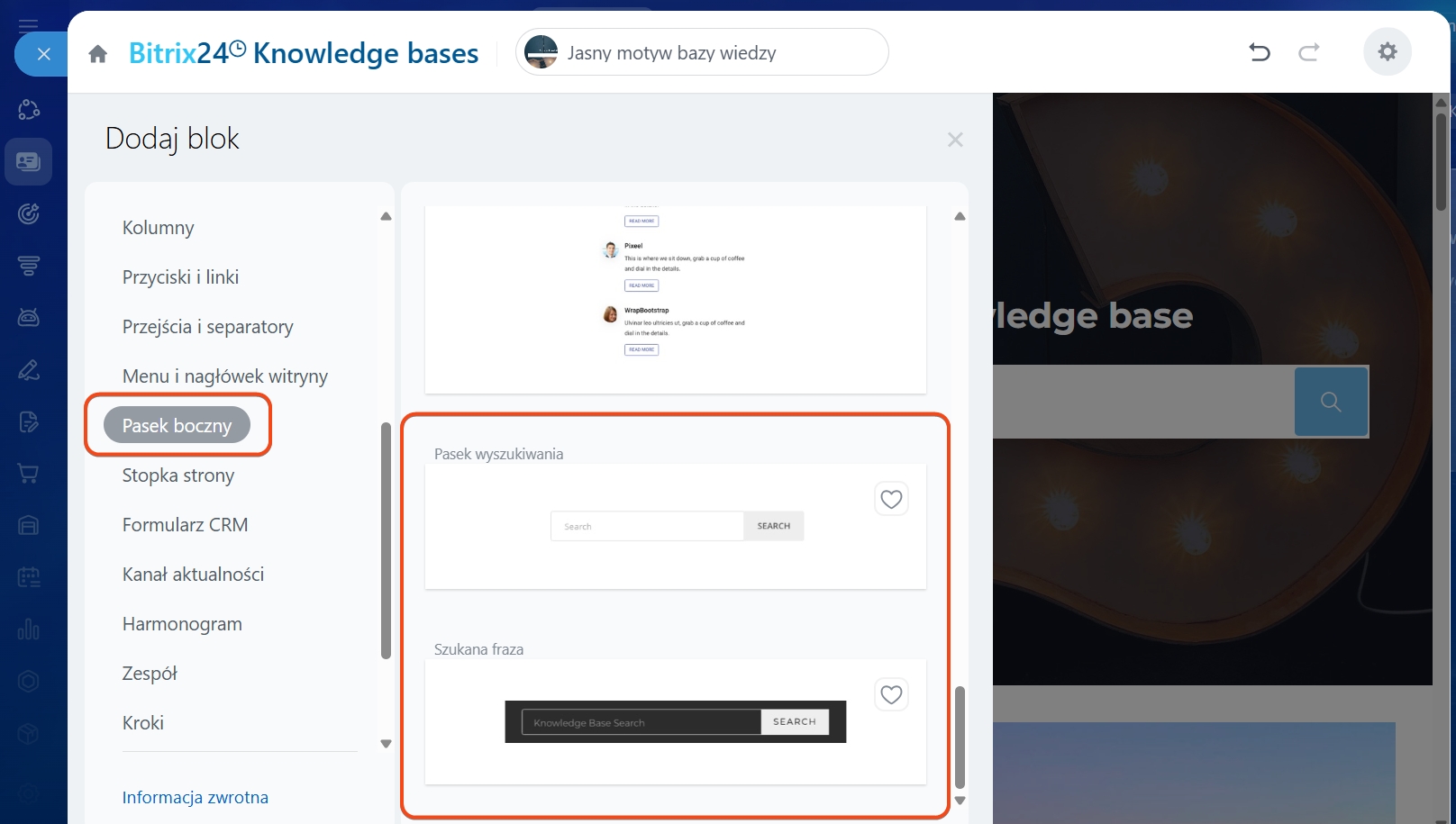Click the search input on the page preview

[1143, 402]
